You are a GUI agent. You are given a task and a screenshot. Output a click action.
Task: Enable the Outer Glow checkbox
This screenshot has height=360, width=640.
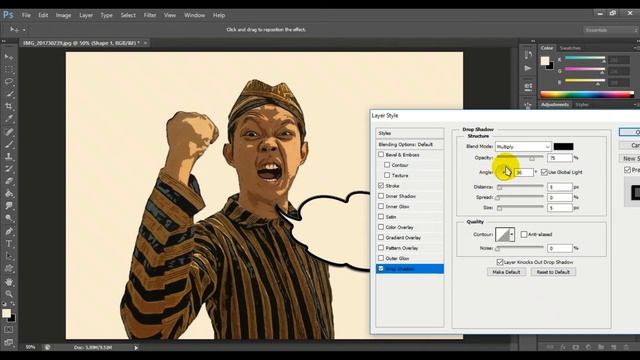(381, 258)
